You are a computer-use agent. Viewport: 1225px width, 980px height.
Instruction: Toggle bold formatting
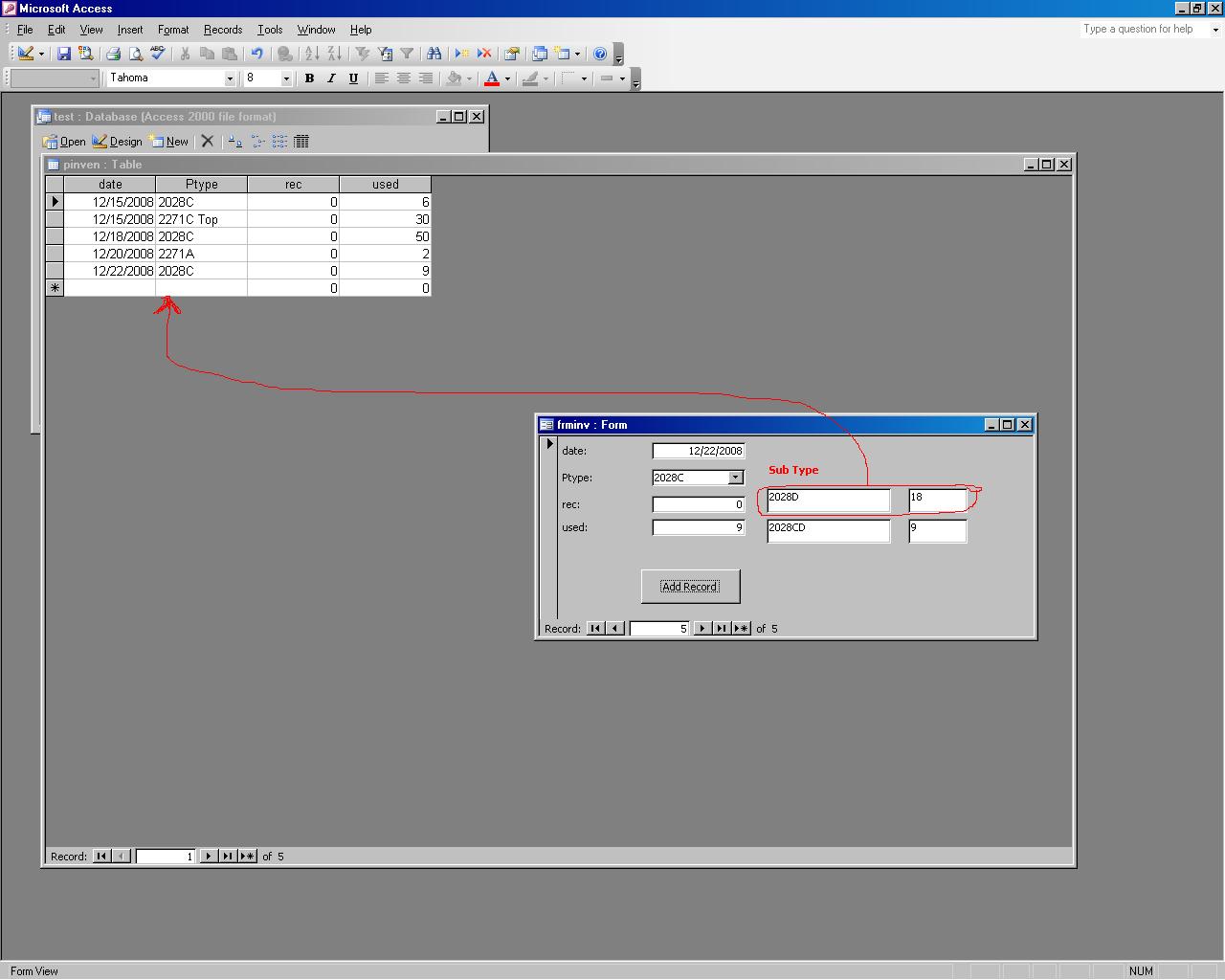[309, 78]
